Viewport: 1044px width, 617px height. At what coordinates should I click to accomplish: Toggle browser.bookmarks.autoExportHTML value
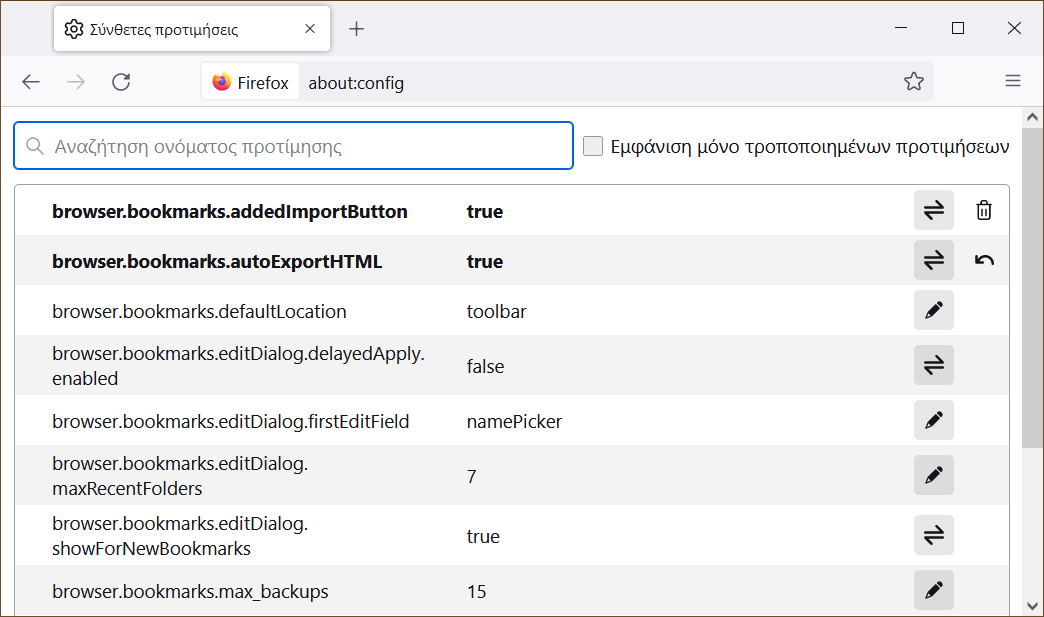coord(933,260)
